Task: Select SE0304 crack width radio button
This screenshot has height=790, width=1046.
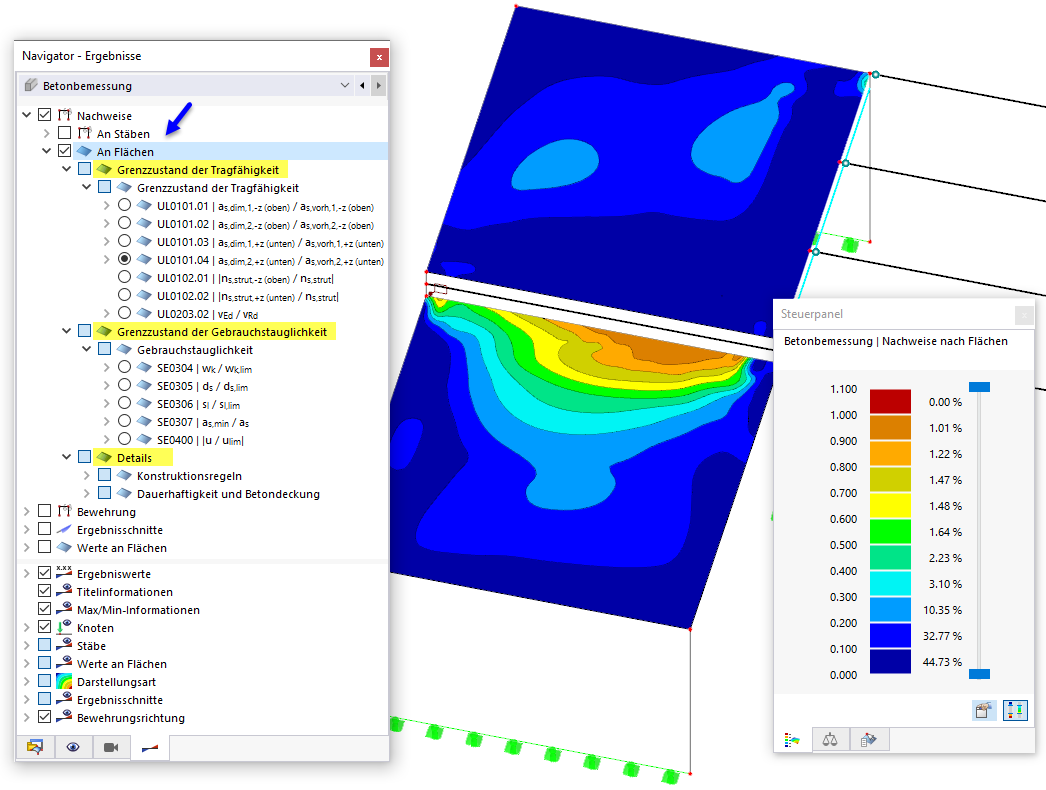Action: (x=124, y=368)
